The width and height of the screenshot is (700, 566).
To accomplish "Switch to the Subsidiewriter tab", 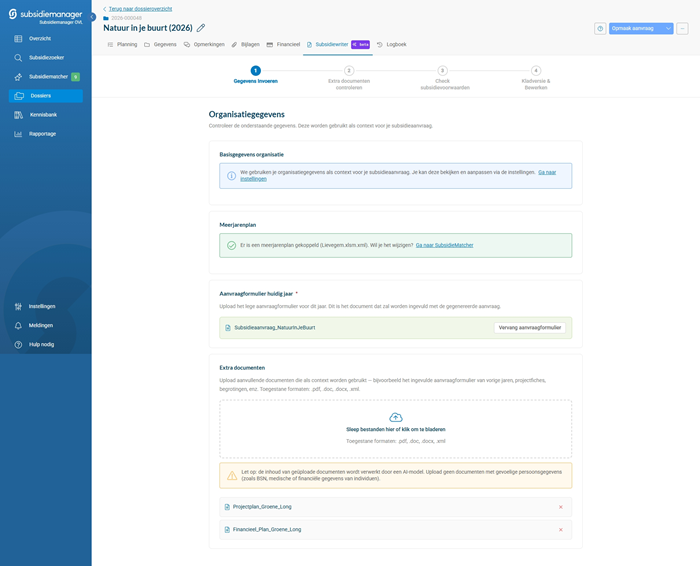I will 338,45.
